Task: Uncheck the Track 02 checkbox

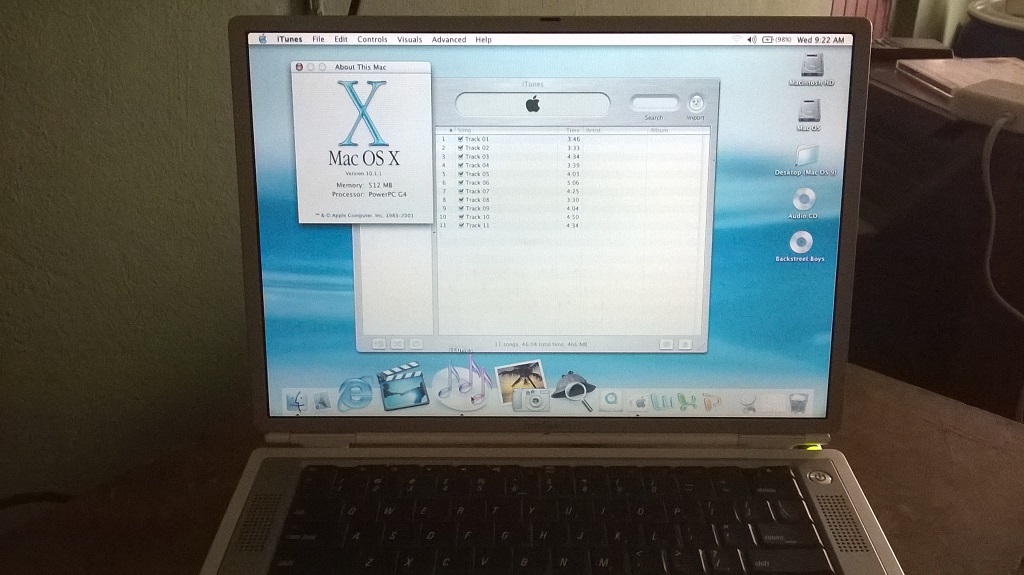Action: point(460,148)
